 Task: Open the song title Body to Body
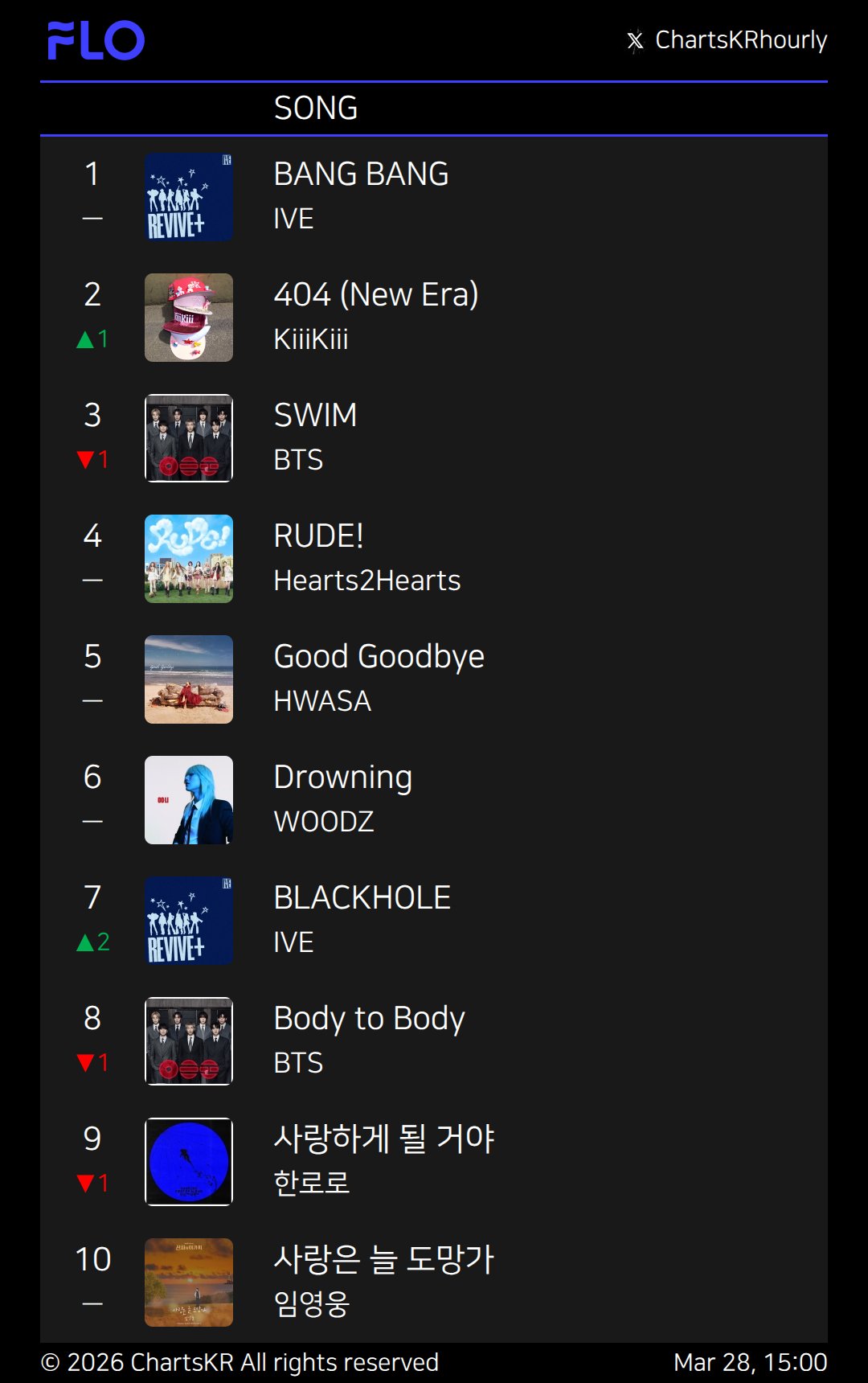pos(369,1019)
